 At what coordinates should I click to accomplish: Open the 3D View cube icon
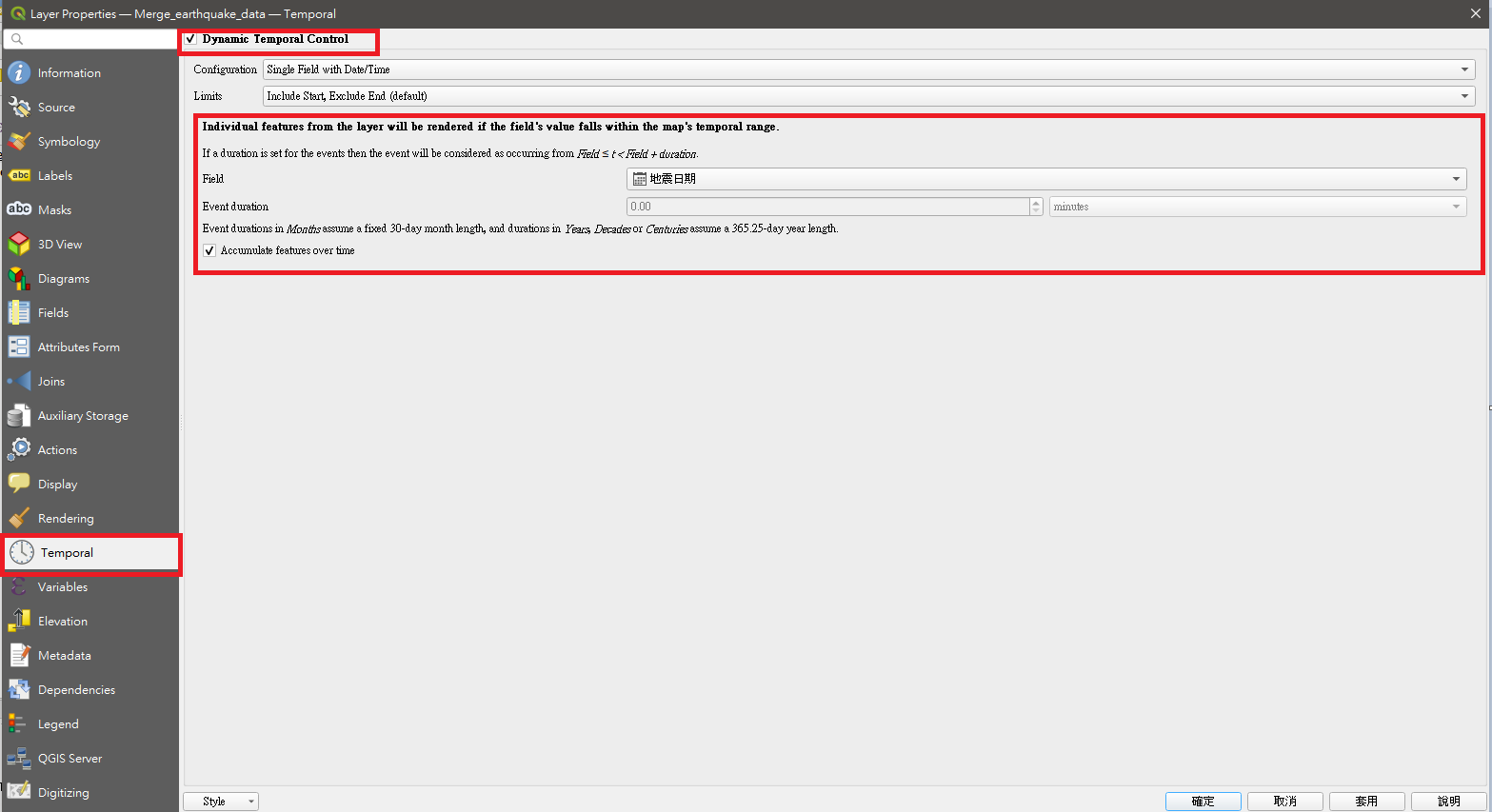coord(19,245)
